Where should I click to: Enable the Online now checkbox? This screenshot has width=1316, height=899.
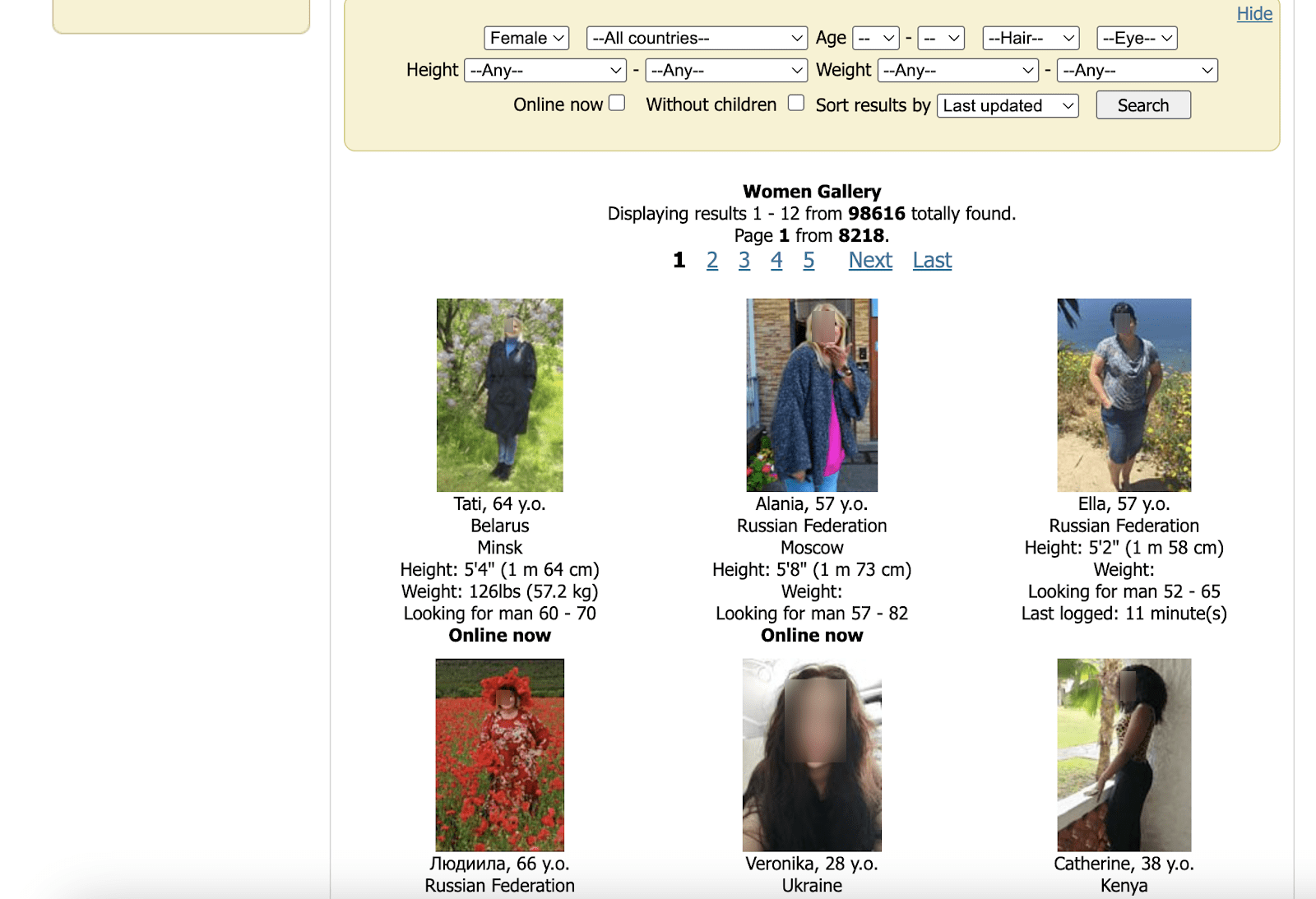617,103
